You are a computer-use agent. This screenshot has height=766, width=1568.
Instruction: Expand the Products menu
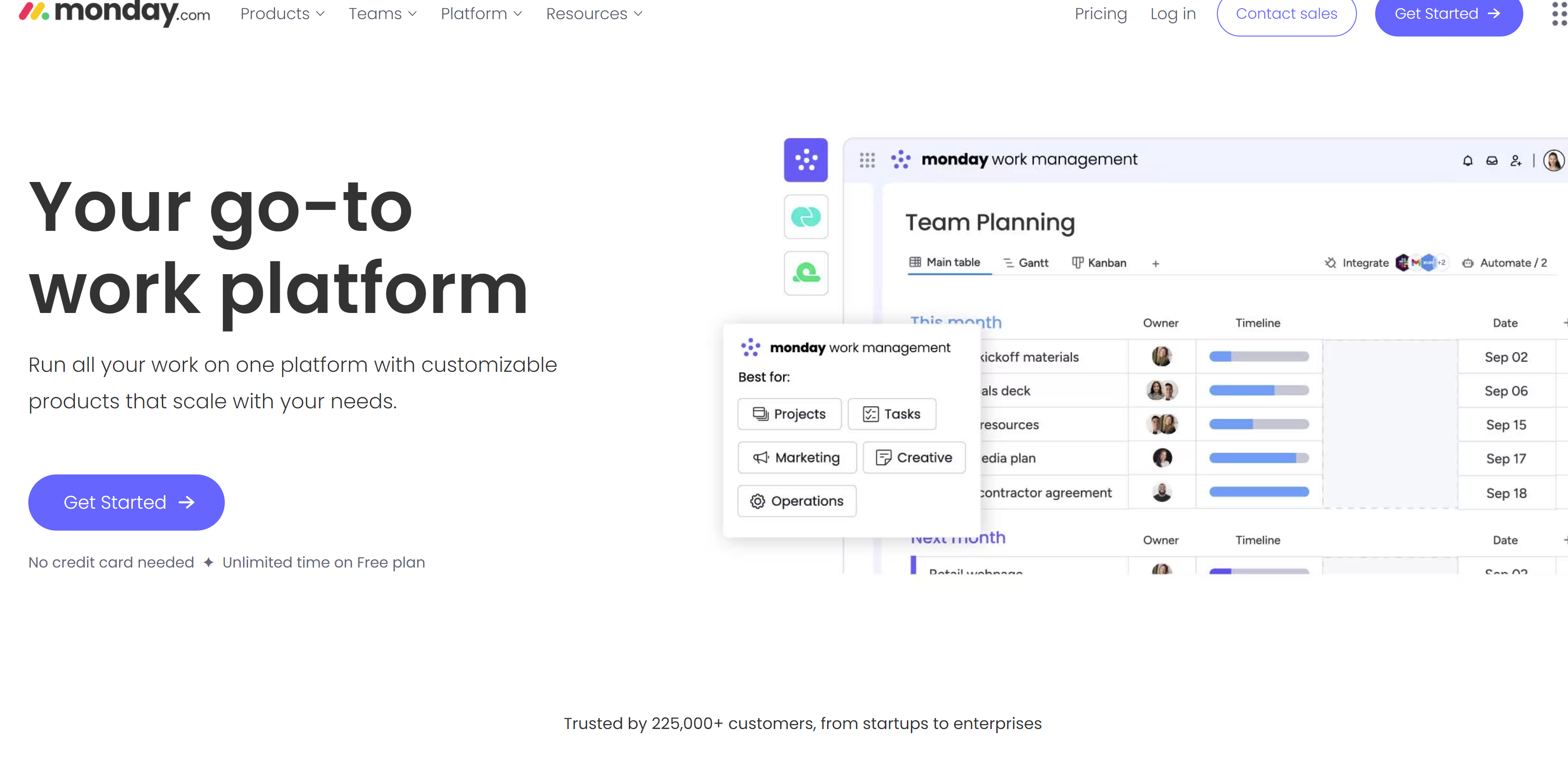282,13
